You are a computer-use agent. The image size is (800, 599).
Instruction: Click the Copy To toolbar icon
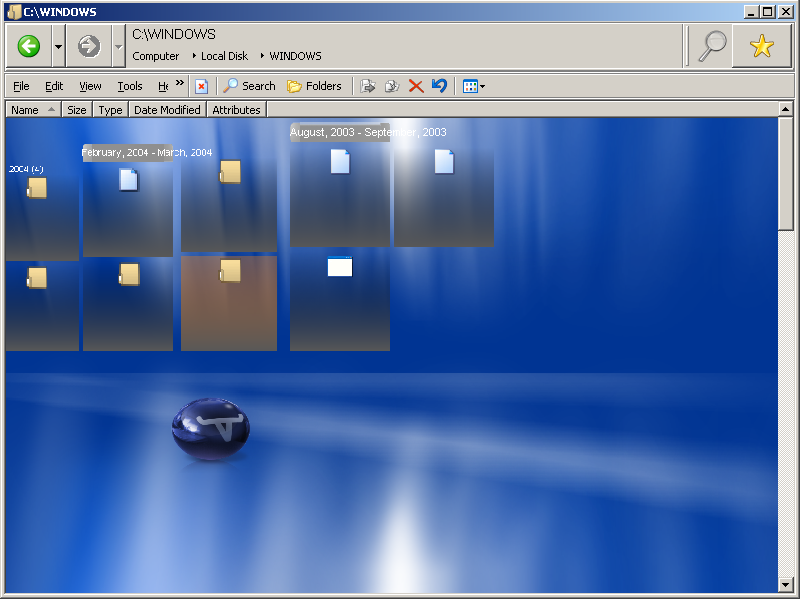tap(392, 86)
